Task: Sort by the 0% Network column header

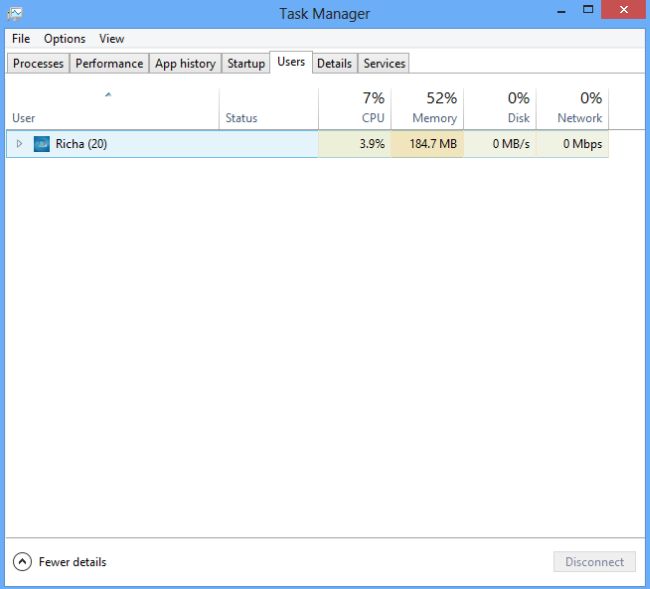Action: (x=572, y=109)
